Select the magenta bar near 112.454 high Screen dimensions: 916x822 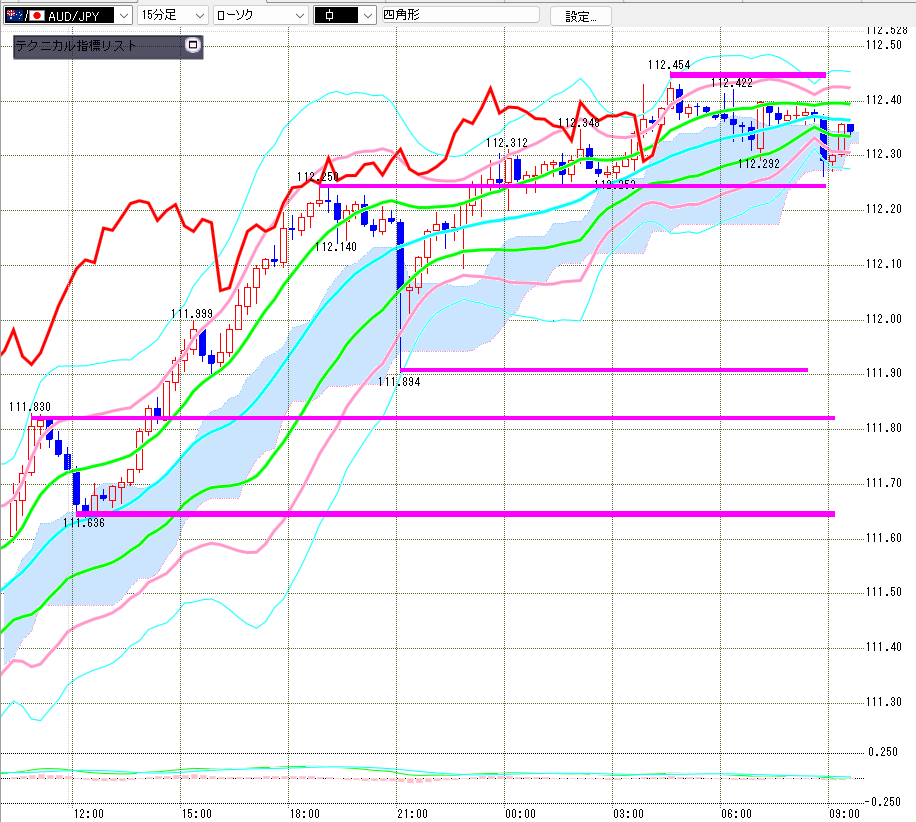click(748, 75)
